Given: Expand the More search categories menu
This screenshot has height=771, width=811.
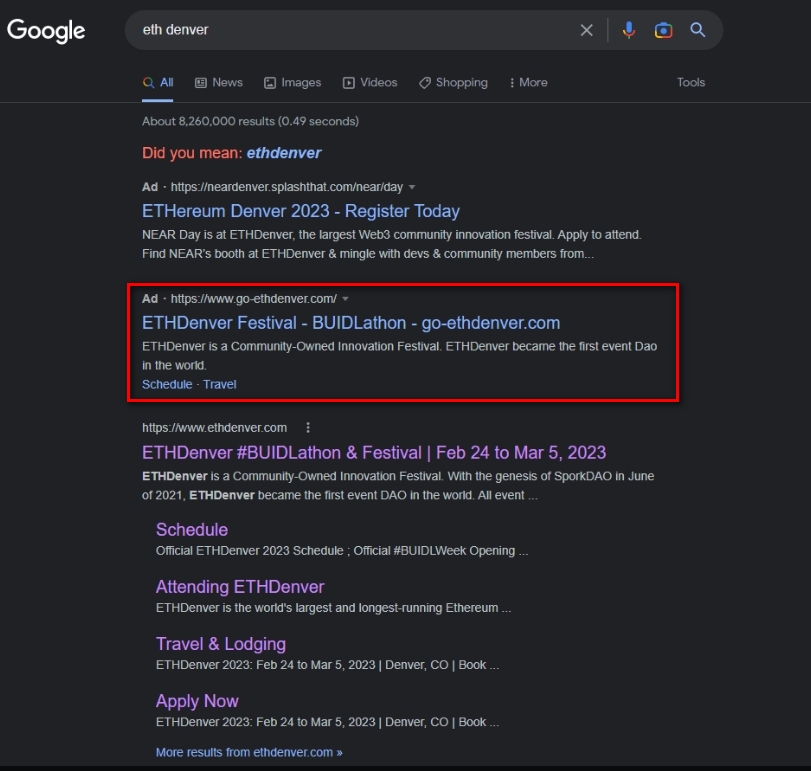Looking at the screenshot, I should tap(528, 83).
